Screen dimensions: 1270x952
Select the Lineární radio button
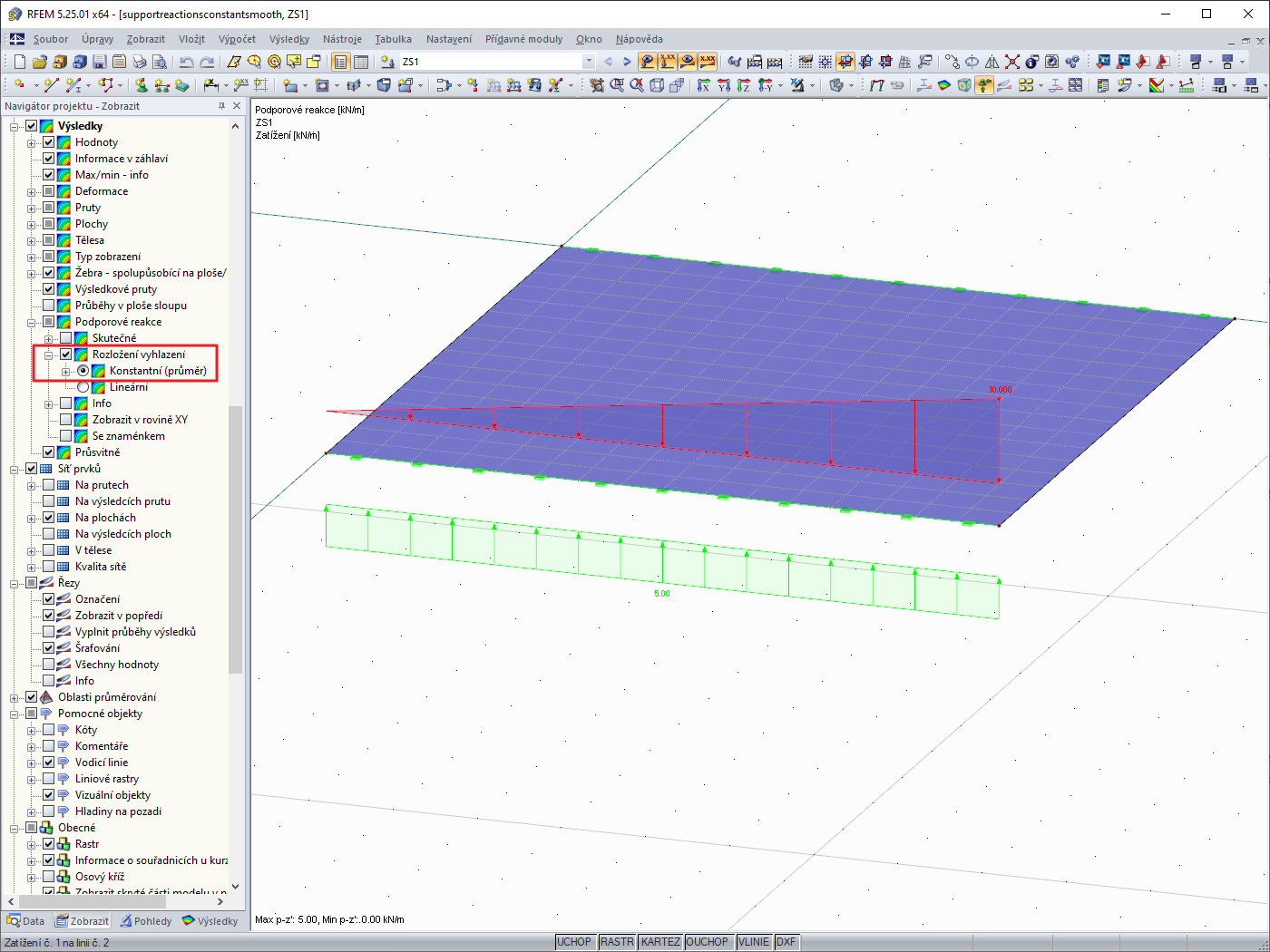tap(83, 387)
